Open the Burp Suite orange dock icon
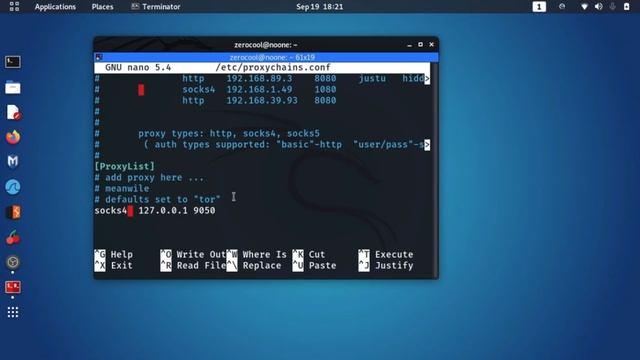640x360 pixels. (x=13, y=212)
